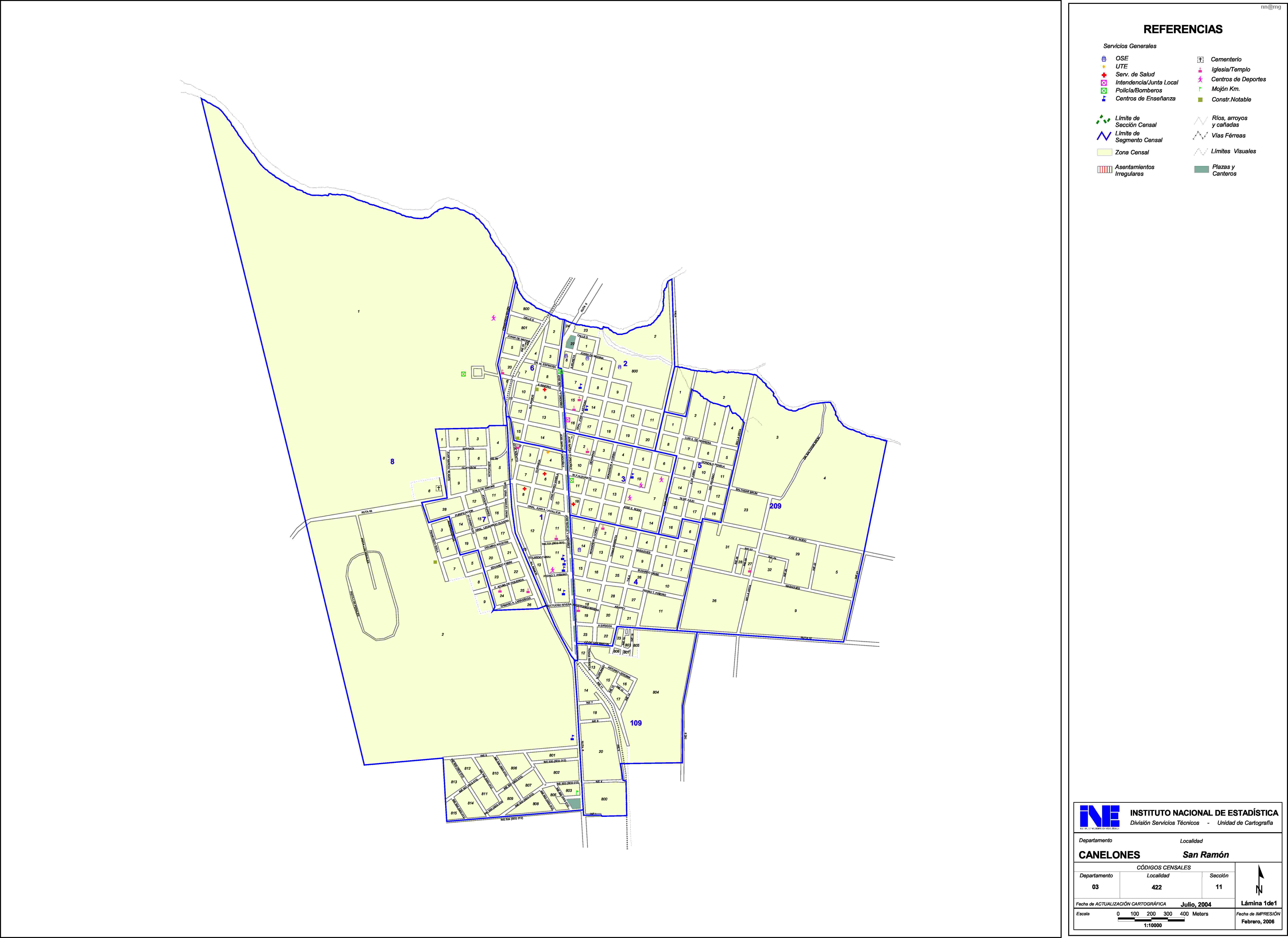Select the pink Iglesia/Templo legend icon

point(1200,70)
